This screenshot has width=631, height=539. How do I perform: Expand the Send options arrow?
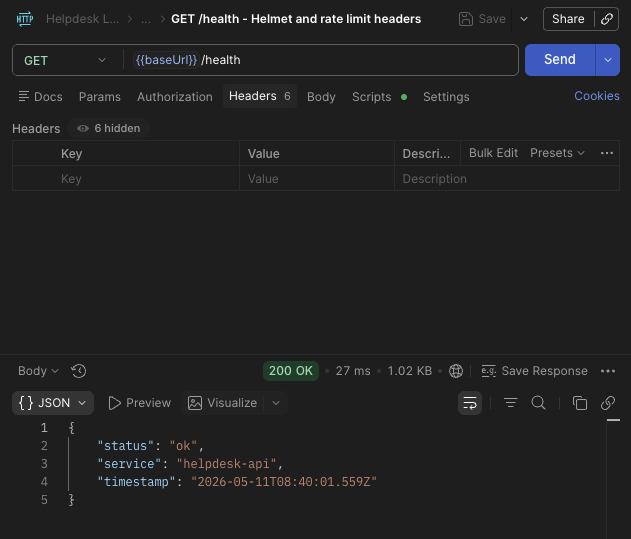(x=608, y=60)
